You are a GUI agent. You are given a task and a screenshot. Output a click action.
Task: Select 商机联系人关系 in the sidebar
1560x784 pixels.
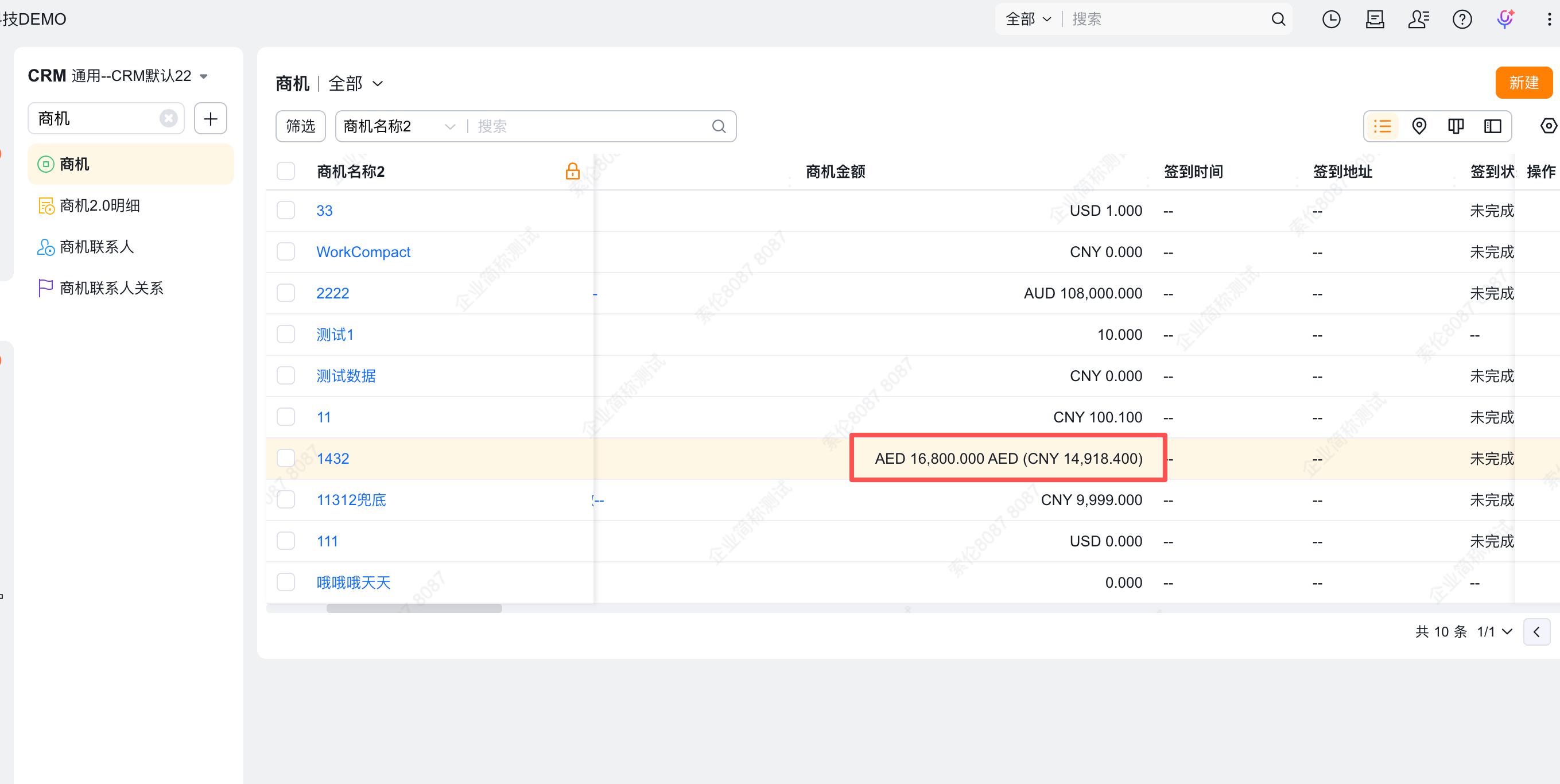(131, 288)
